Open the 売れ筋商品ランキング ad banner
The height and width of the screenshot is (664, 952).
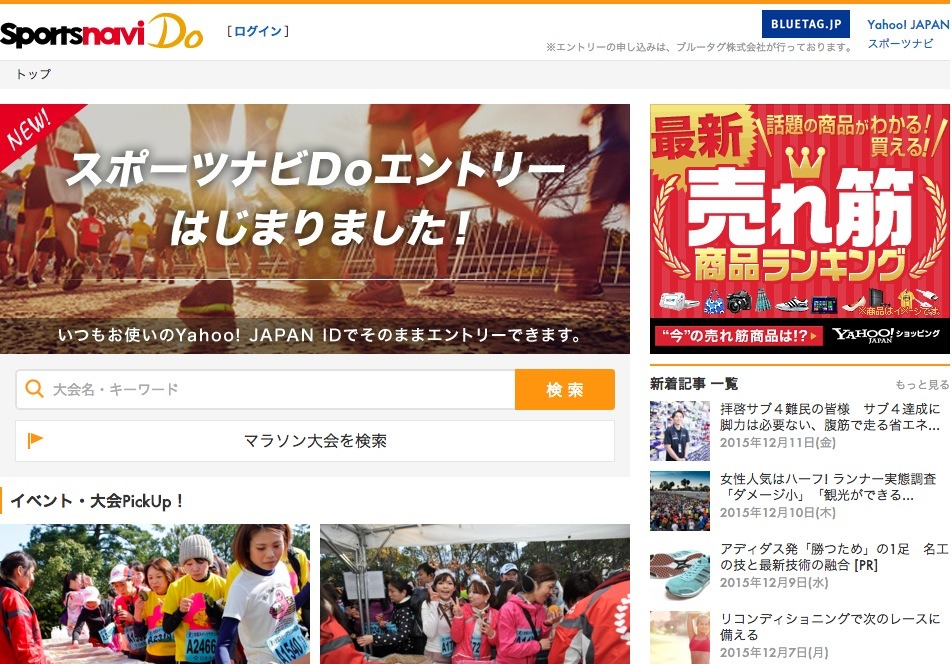pyautogui.click(x=800, y=229)
